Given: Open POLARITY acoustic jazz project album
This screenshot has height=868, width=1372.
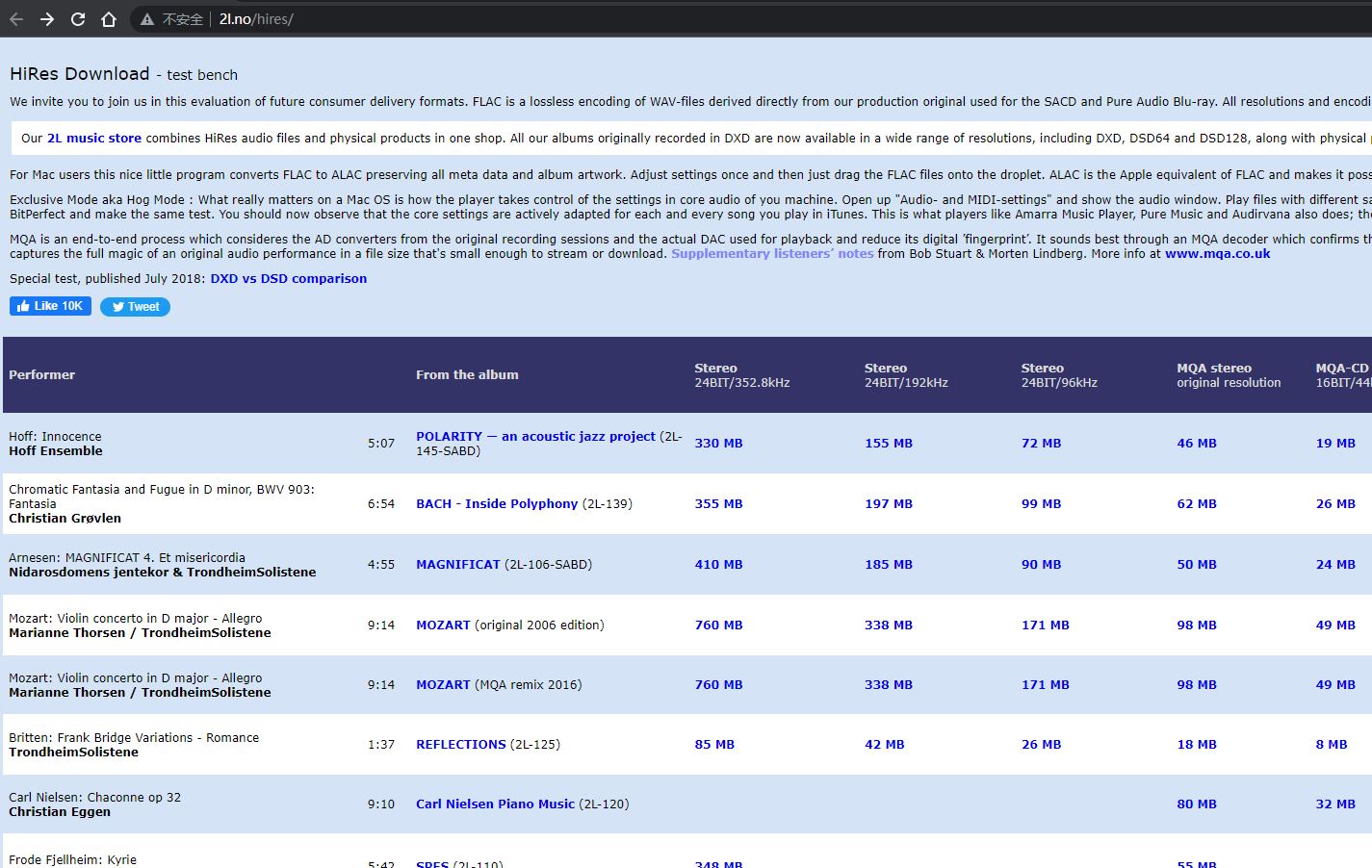Looking at the screenshot, I should click(535, 437).
